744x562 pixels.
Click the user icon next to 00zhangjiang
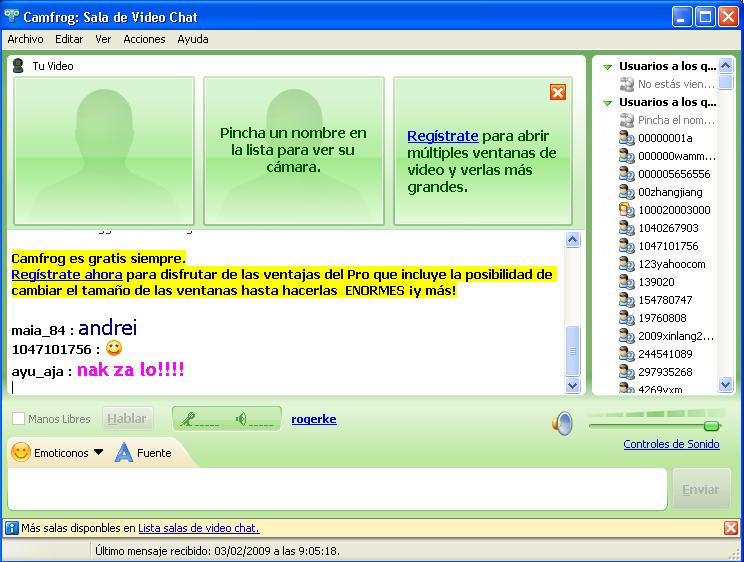[x=626, y=192]
